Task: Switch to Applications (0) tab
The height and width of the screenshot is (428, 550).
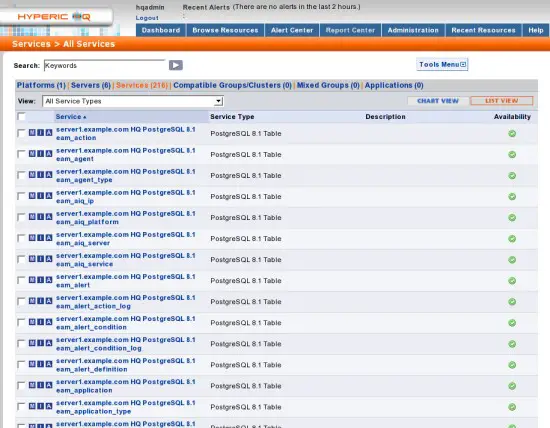Action: click(x=394, y=85)
